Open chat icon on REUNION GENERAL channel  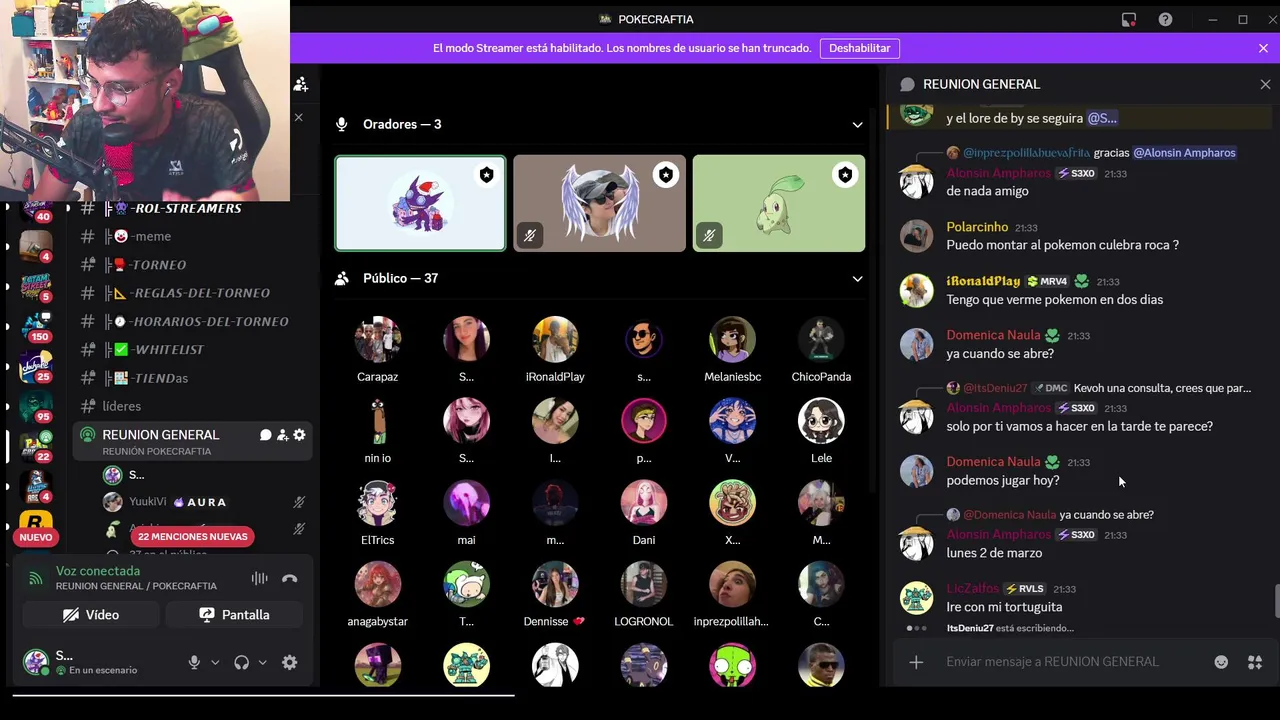pos(266,435)
